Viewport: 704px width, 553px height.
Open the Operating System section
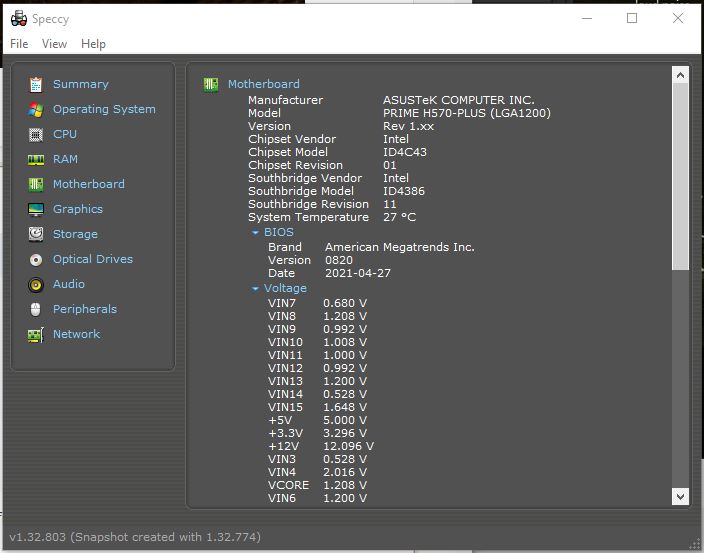click(104, 110)
